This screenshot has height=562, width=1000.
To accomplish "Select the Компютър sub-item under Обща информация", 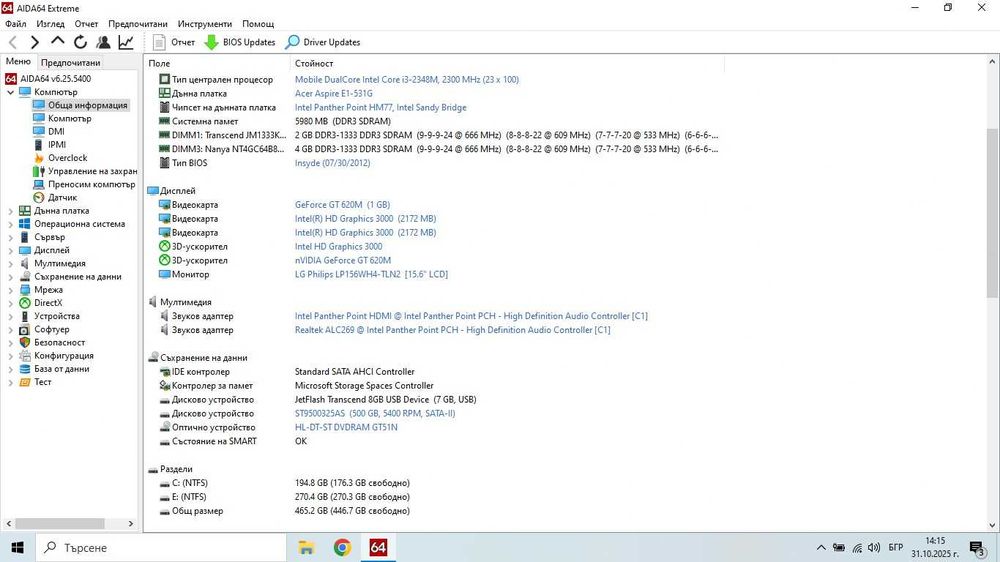I will coord(70,119).
